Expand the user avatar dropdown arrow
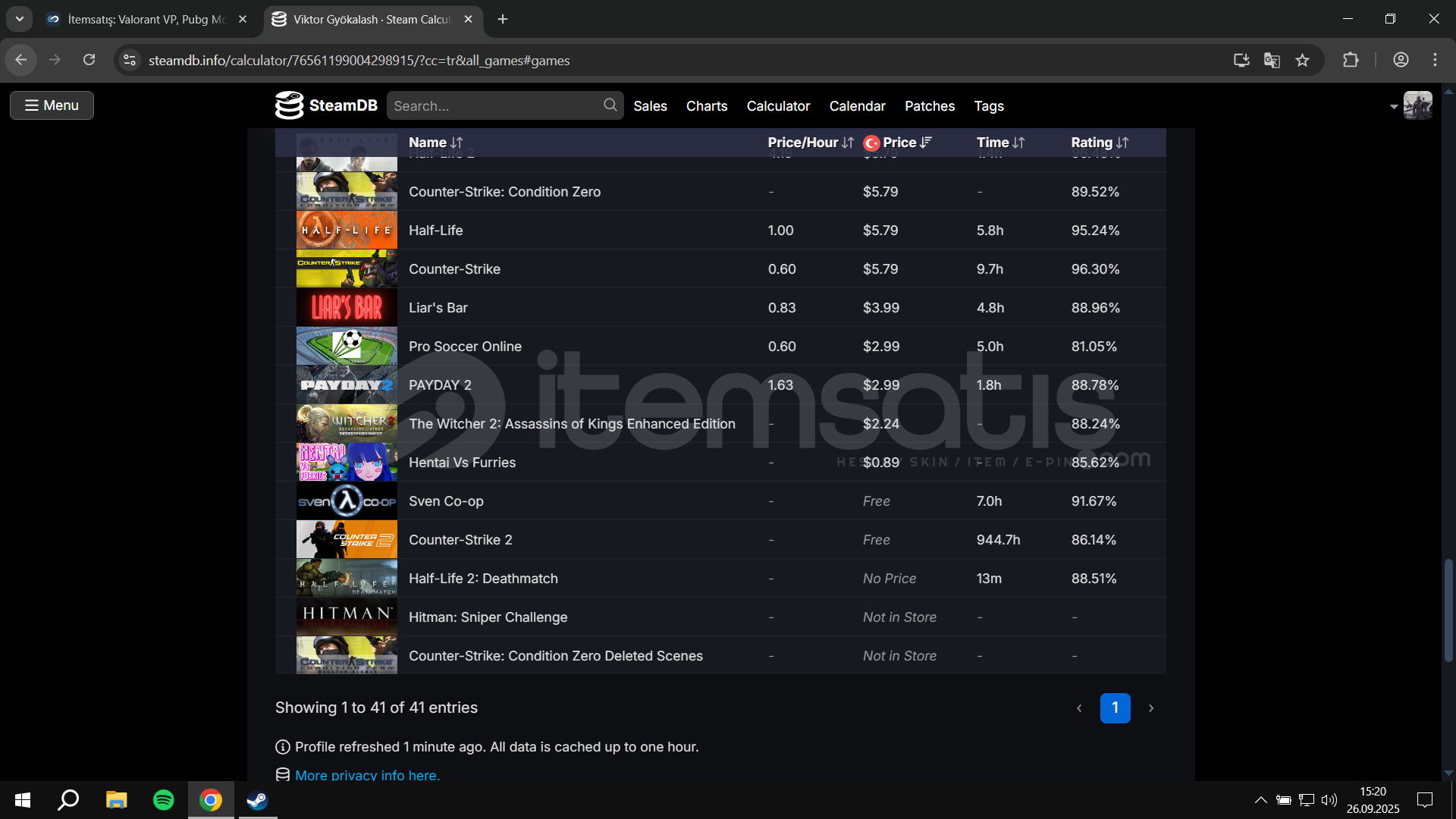The height and width of the screenshot is (819, 1456). tap(1393, 106)
